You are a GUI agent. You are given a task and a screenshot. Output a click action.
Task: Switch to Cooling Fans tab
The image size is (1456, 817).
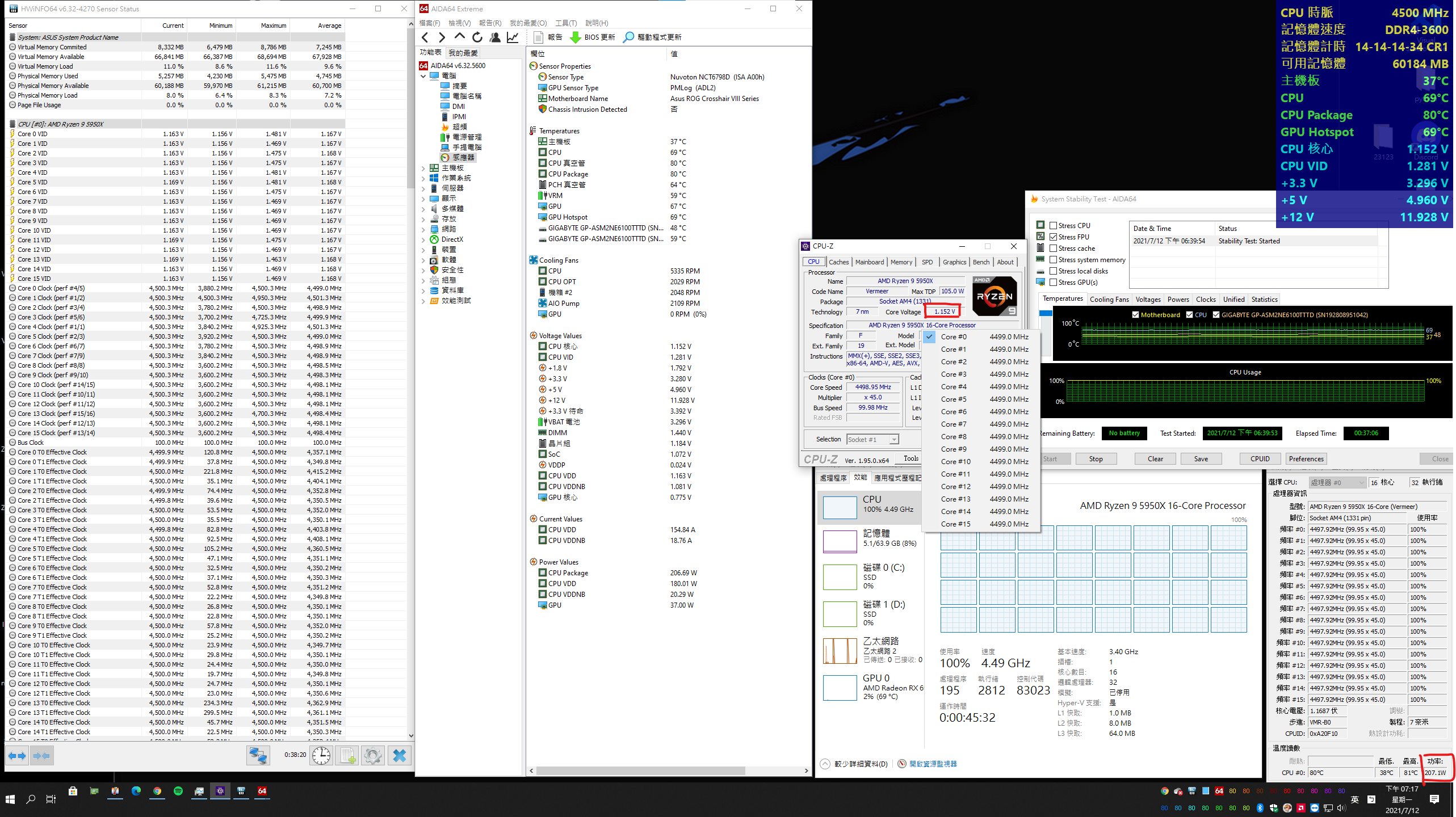1109,299
